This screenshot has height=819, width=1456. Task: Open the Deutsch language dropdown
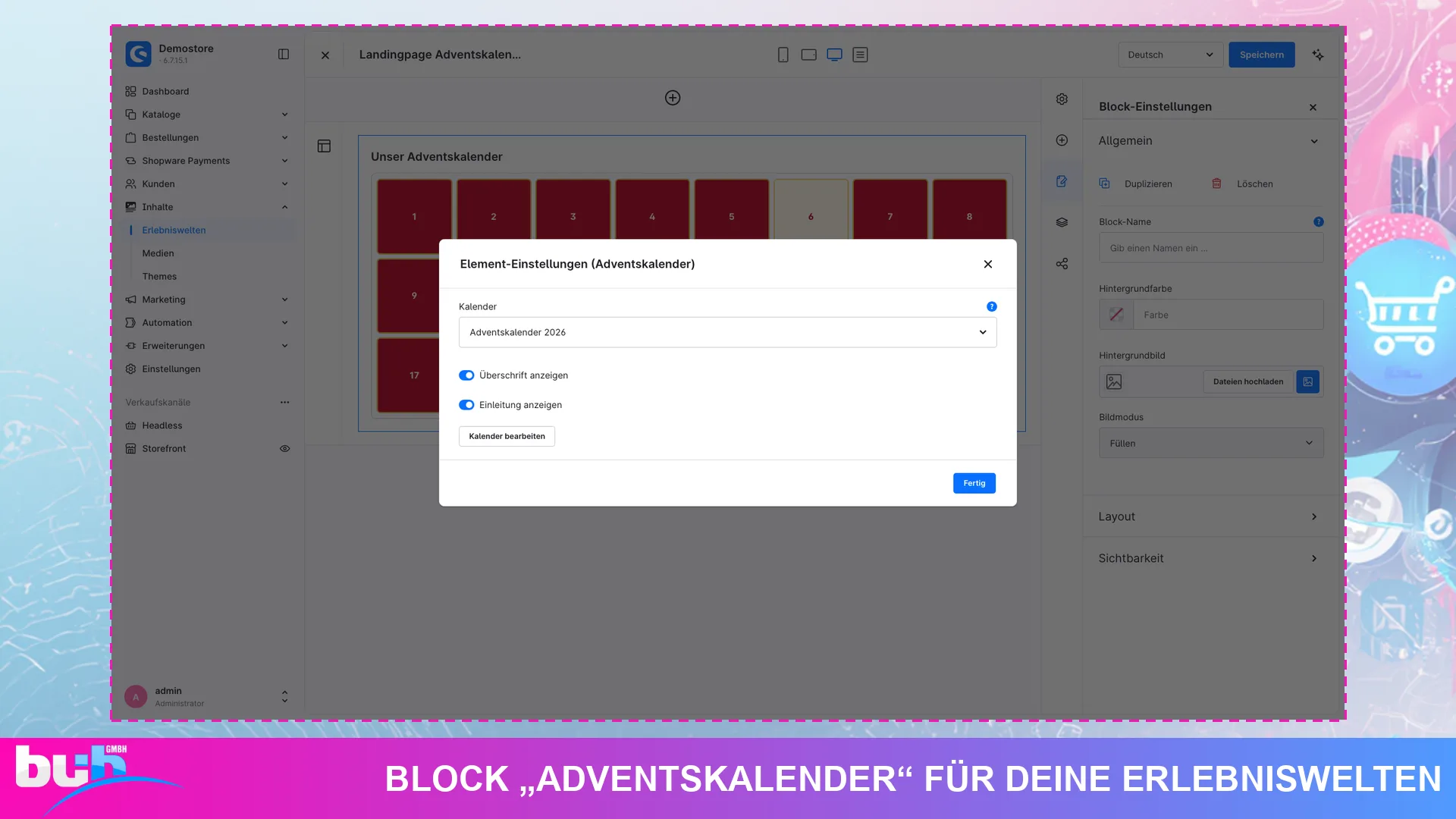(1170, 55)
